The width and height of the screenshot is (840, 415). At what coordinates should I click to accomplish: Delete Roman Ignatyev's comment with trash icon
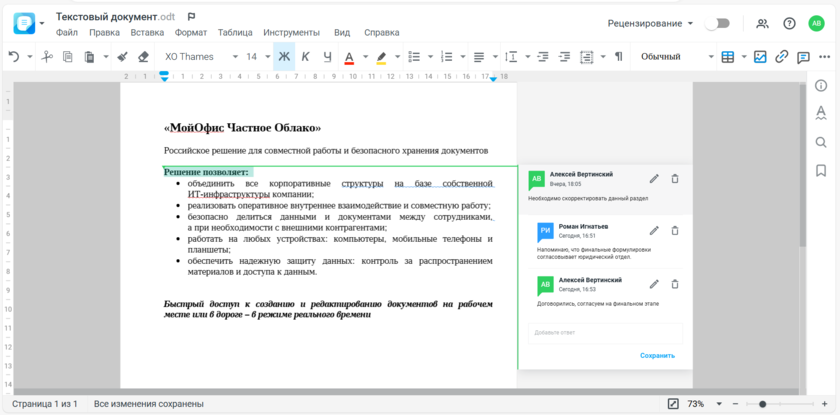(x=675, y=231)
